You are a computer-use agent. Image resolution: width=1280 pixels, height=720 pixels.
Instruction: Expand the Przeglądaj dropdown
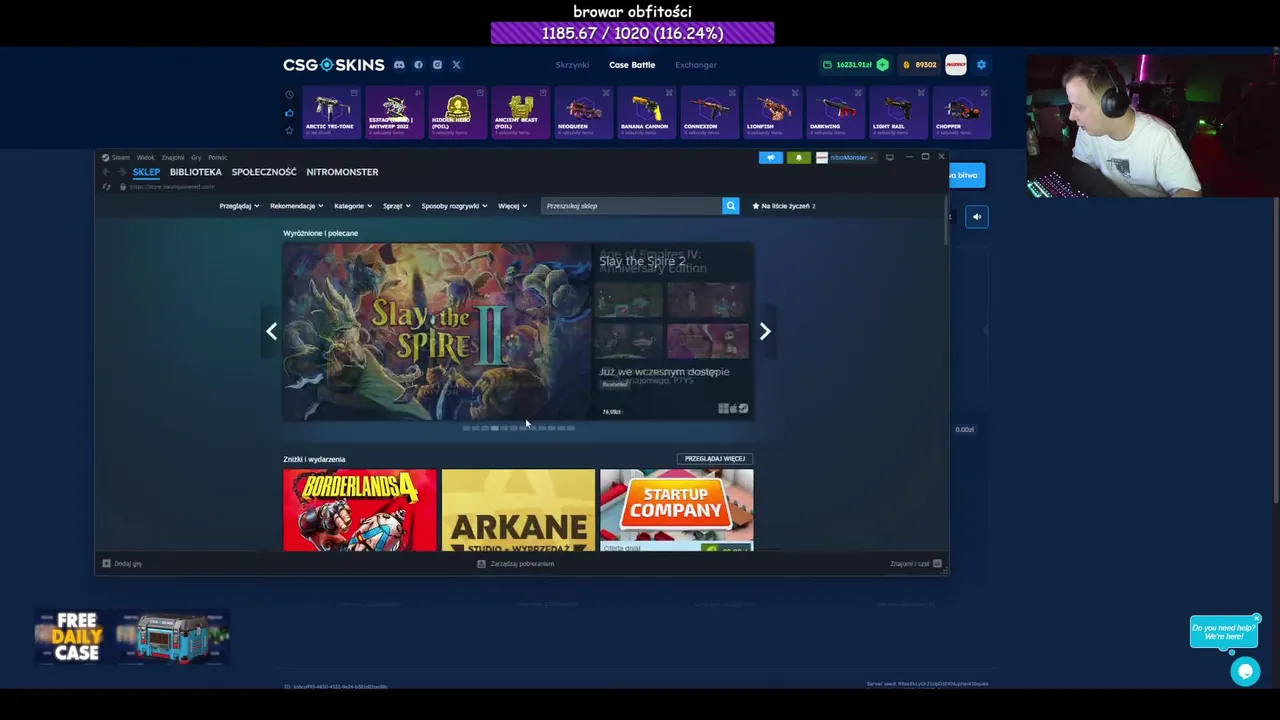click(x=239, y=206)
